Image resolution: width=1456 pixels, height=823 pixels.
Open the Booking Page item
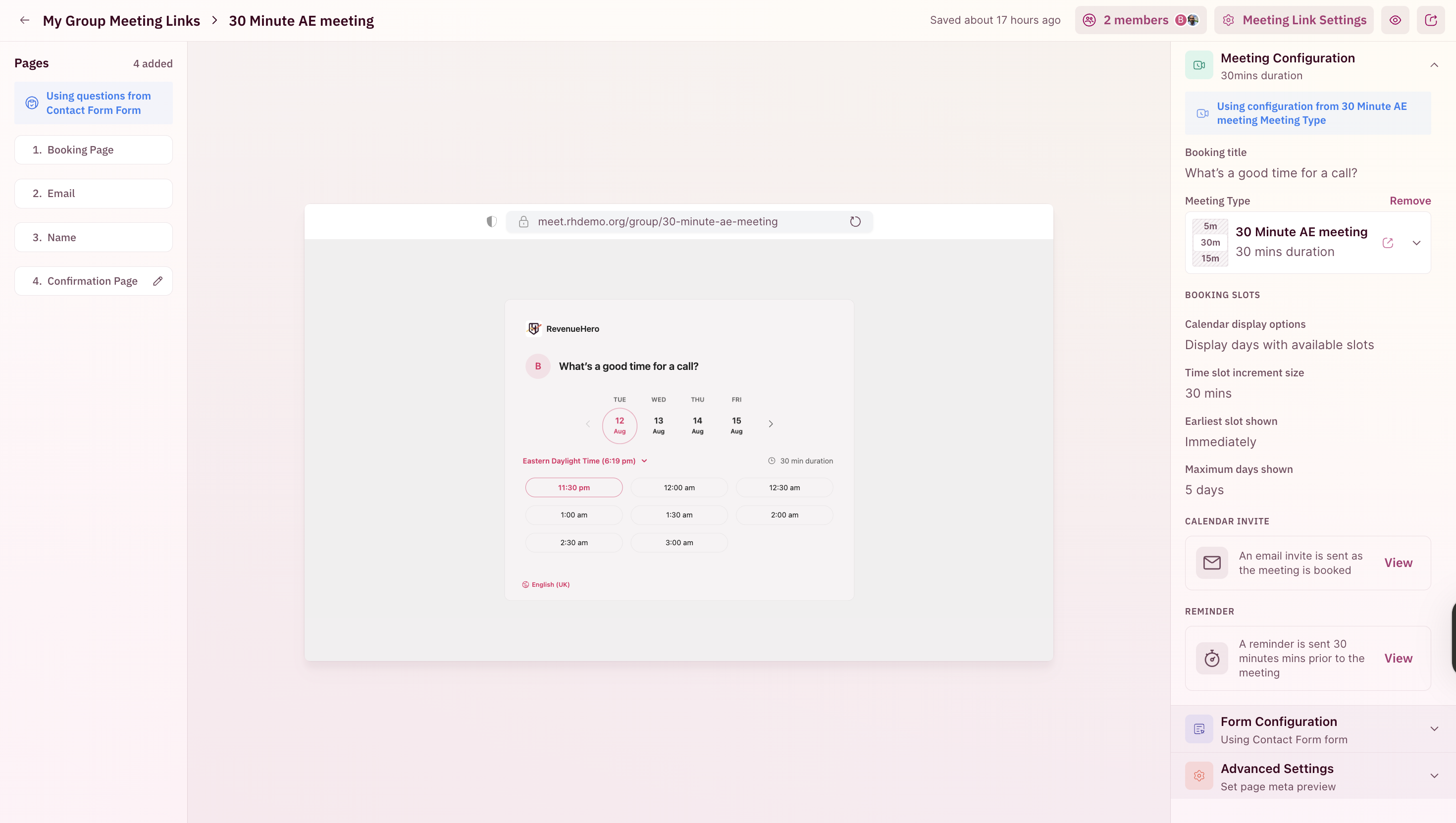[93, 150]
